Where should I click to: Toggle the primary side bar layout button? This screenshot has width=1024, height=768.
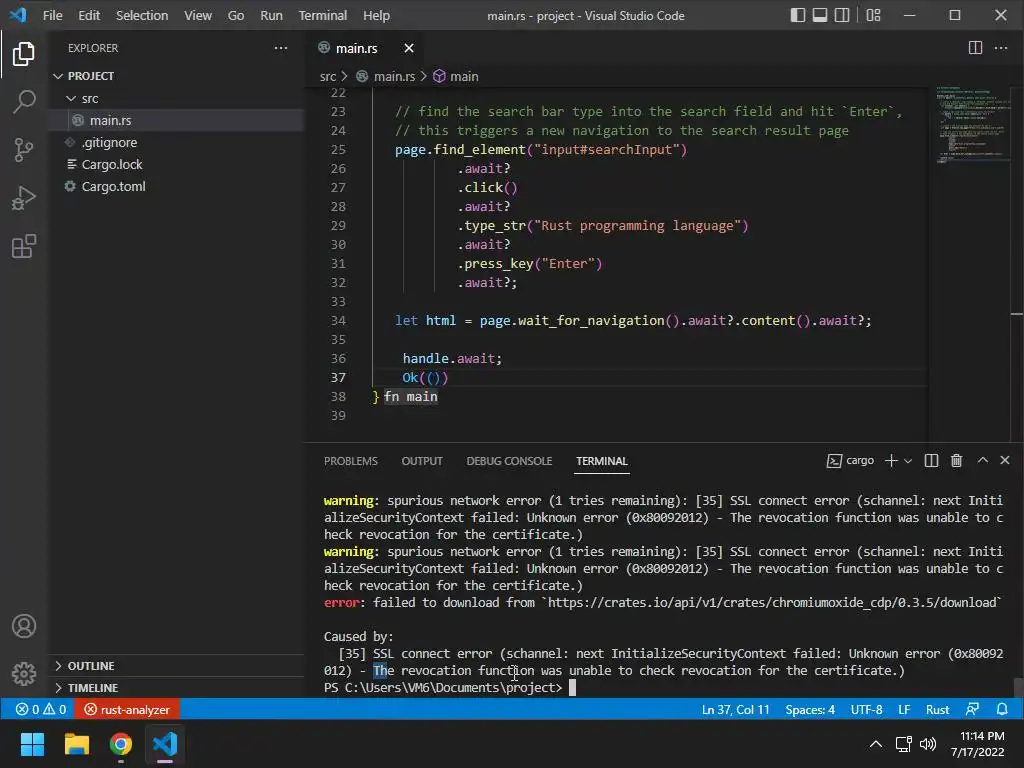click(798, 15)
